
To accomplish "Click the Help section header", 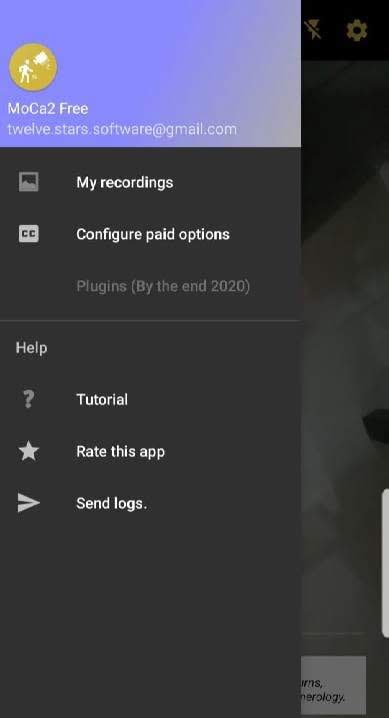I will pyautogui.click(x=32, y=348).
